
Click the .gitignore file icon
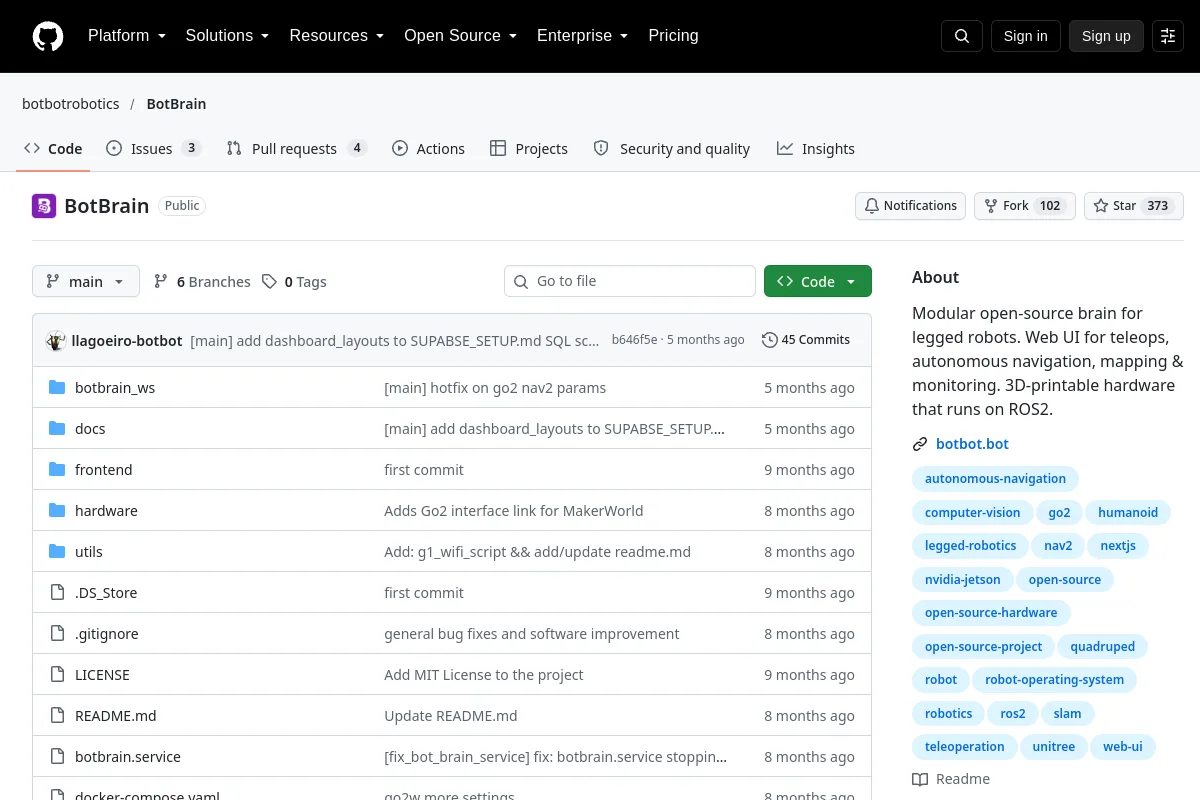57,633
